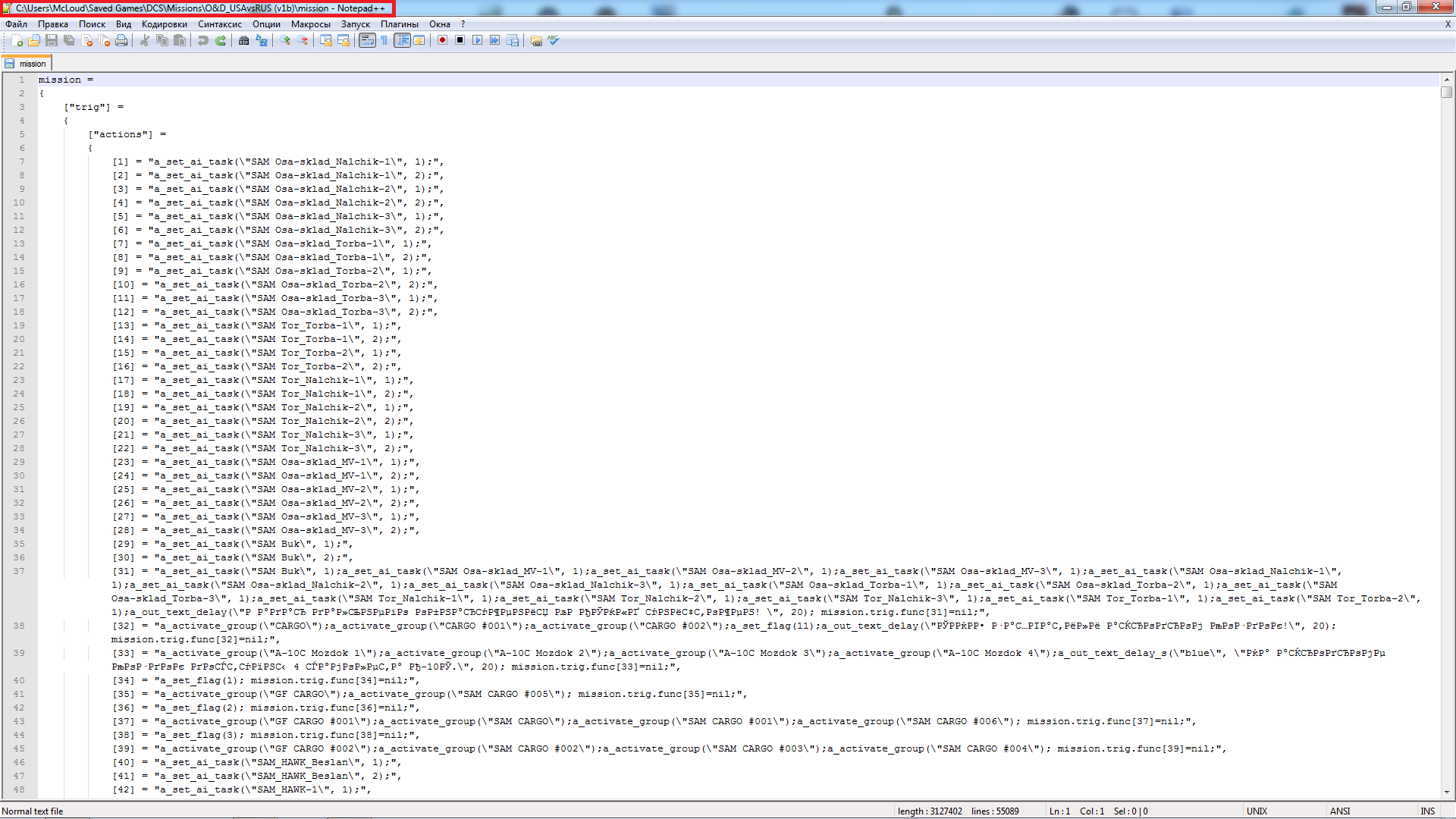Click the green Redo arrow icon
This screenshot has height=819, width=1456.
pyautogui.click(x=221, y=41)
